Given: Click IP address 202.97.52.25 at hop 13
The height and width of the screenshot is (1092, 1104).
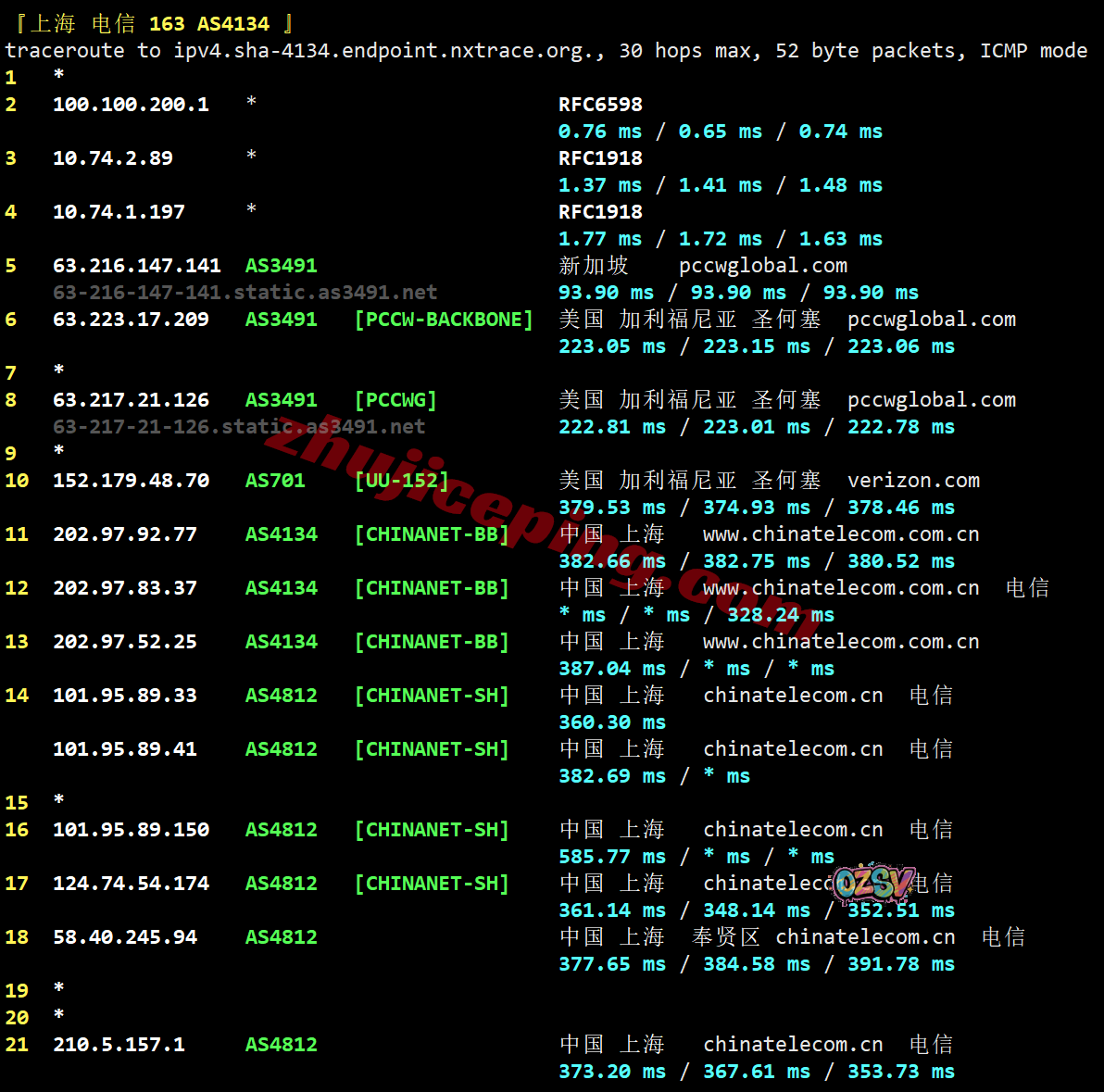Looking at the screenshot, I should pyautogui.click(x=125, y=642).
